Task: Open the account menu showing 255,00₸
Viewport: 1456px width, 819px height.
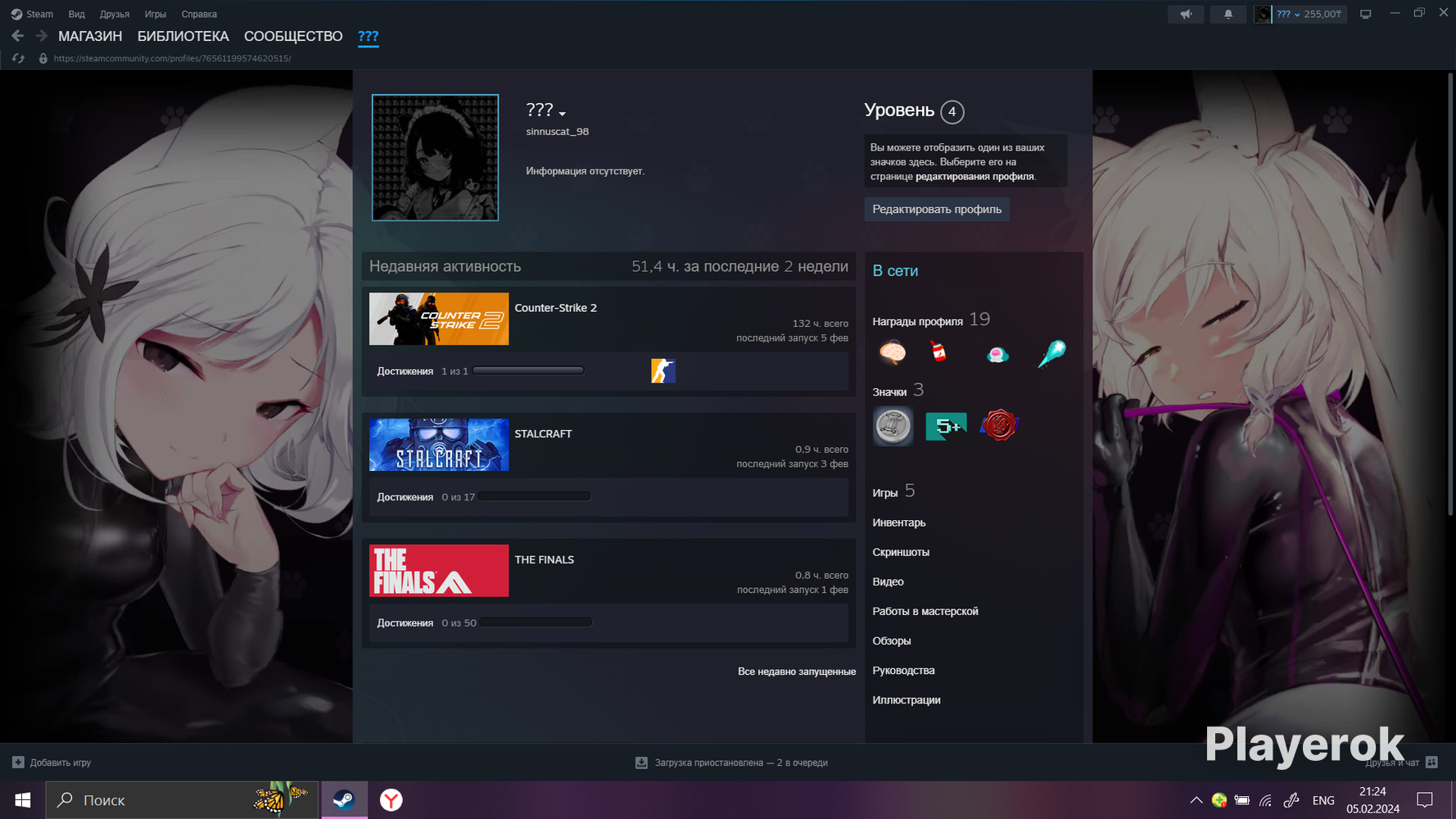Action: click(x=1310, y=14)
